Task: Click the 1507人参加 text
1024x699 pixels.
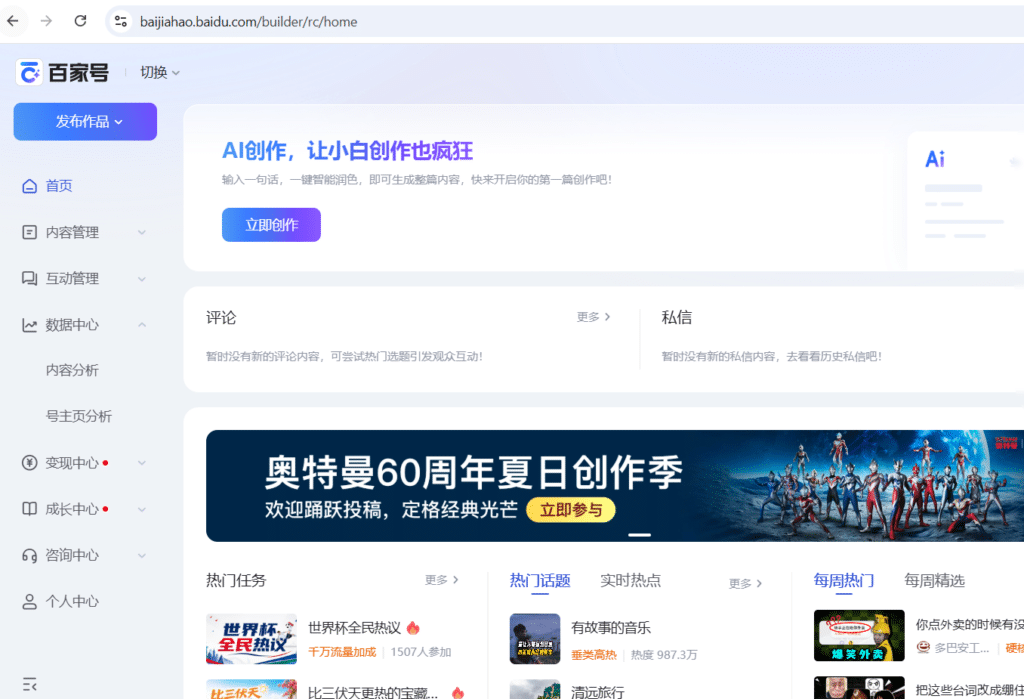Action: tap(421, 652)
